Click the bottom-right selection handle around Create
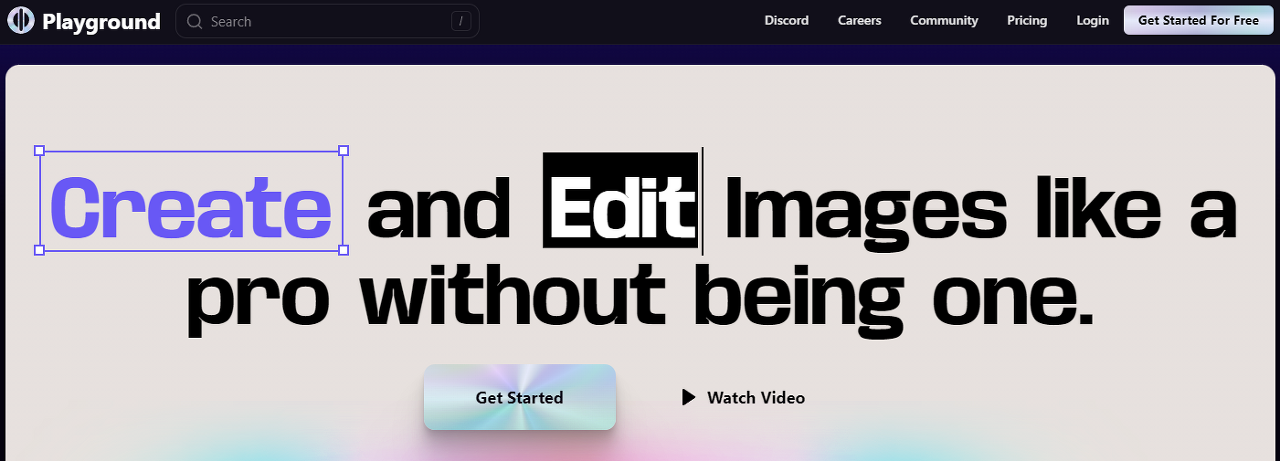Viewport: 1280px width, 461px height. [x=343, y=250]
